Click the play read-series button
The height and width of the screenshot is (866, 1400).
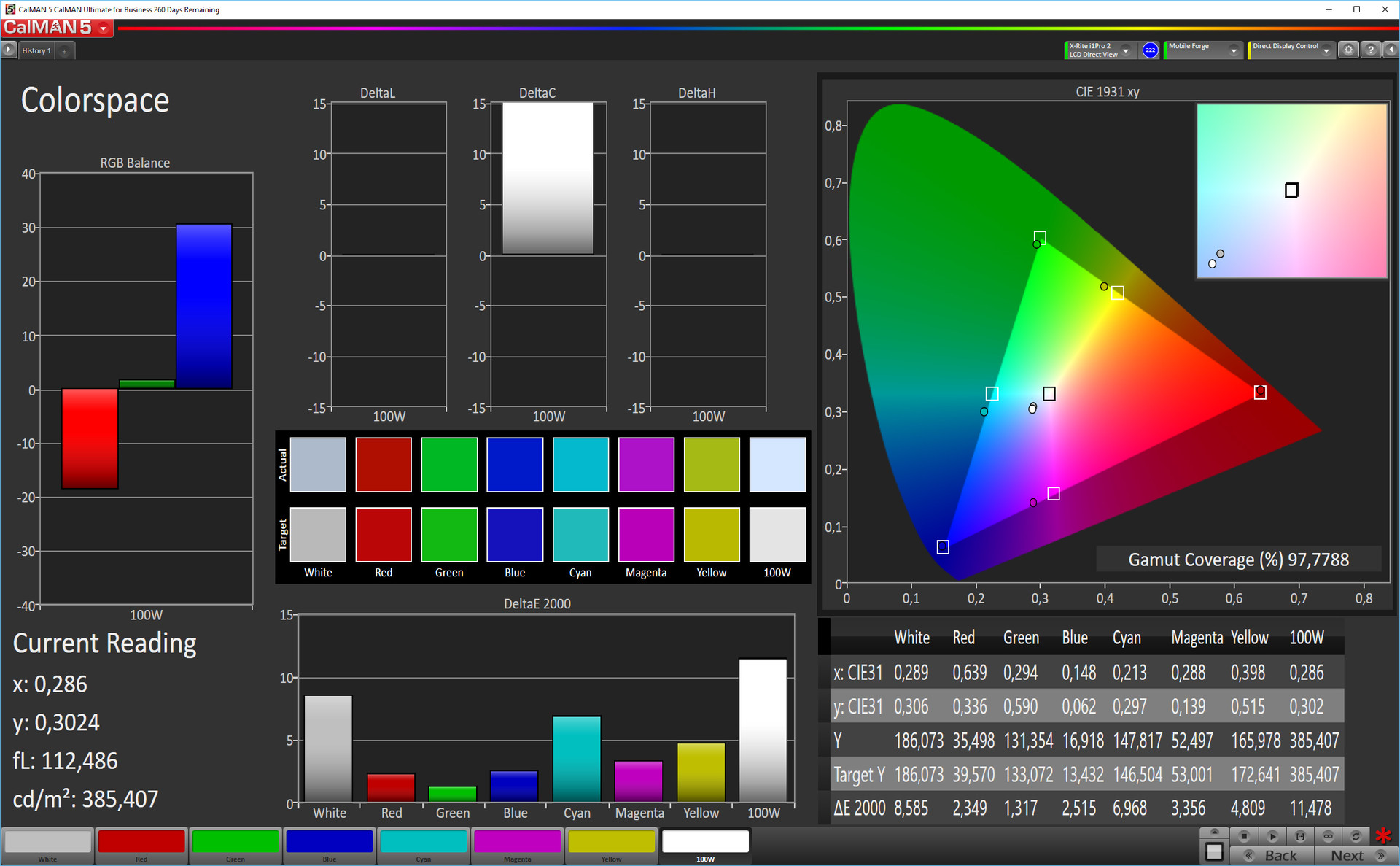[x=1272, y=836]
